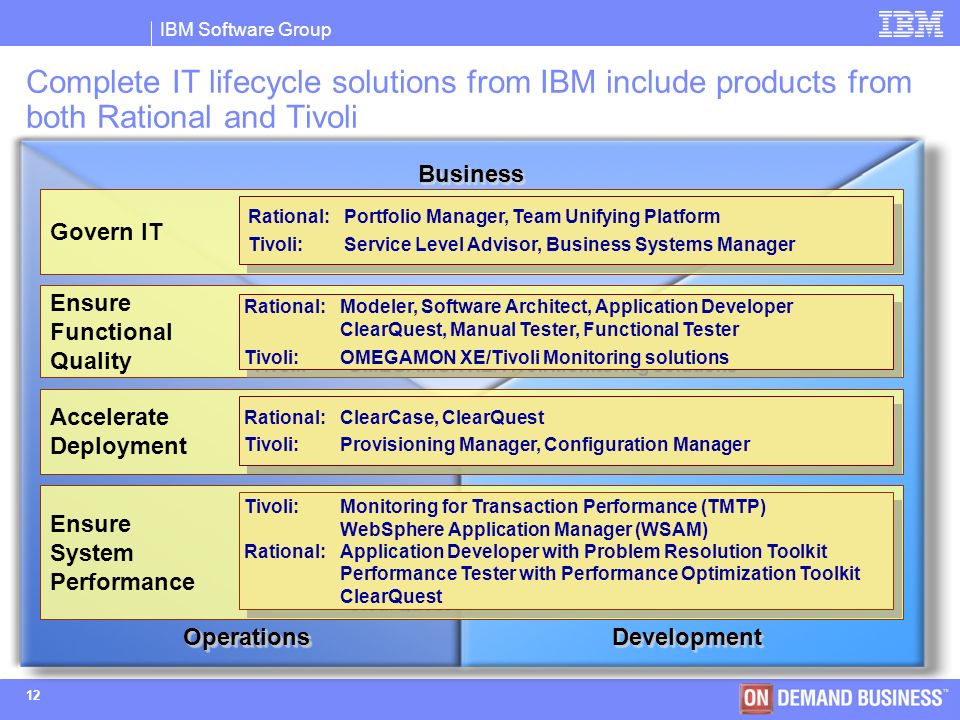The image size is (960, 720).
Task: Click the 'Ensure Functional Quality' label
Action: pos(111,332)
